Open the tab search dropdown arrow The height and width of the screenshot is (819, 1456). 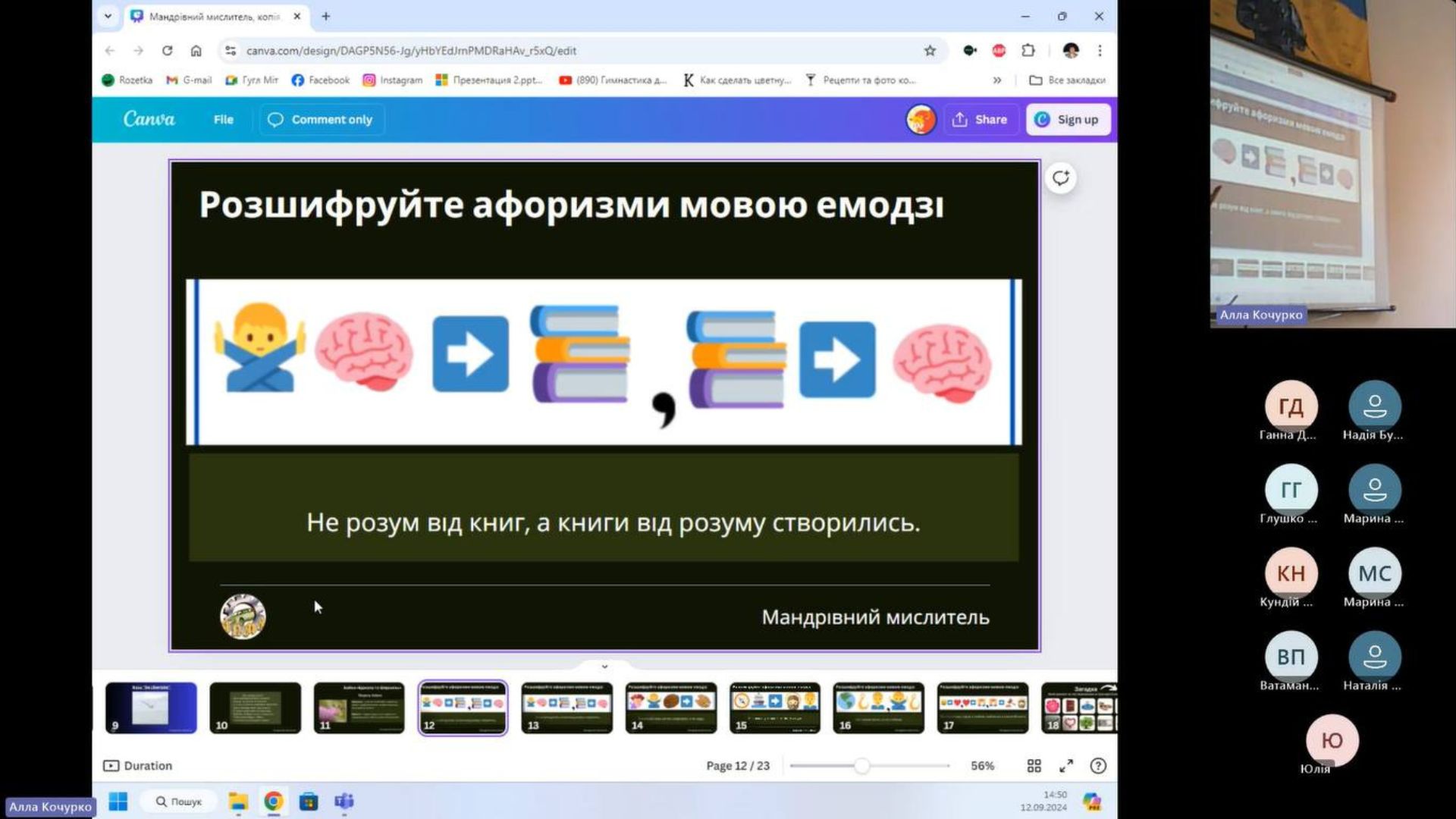pyautogui.click(x=108, y=16)
